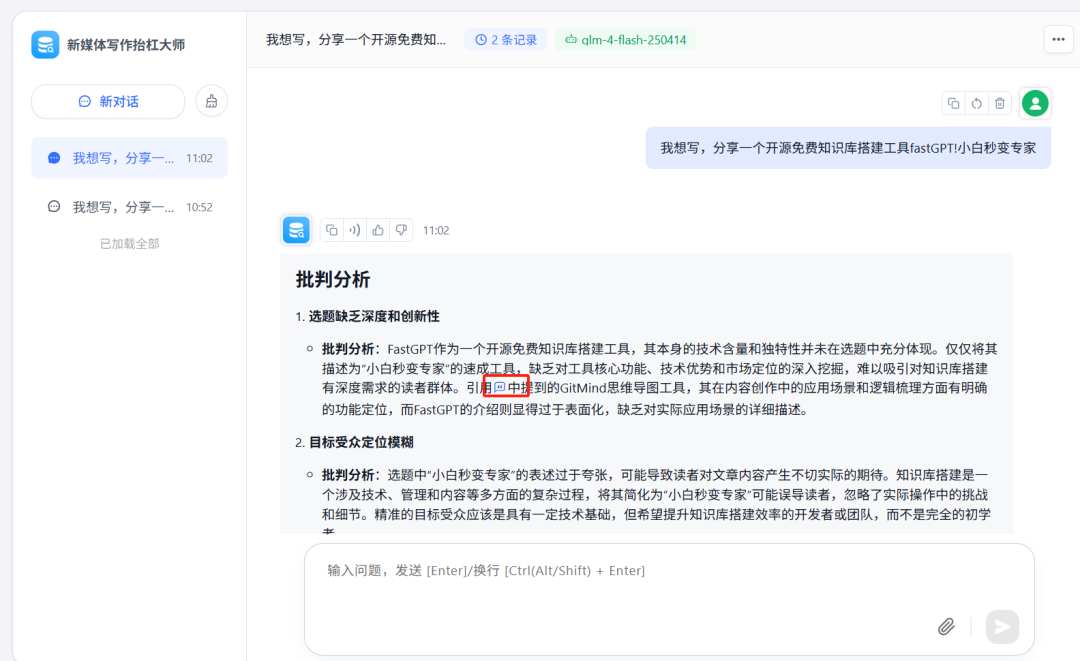Click the clear history broom icon

coord(211,101)
